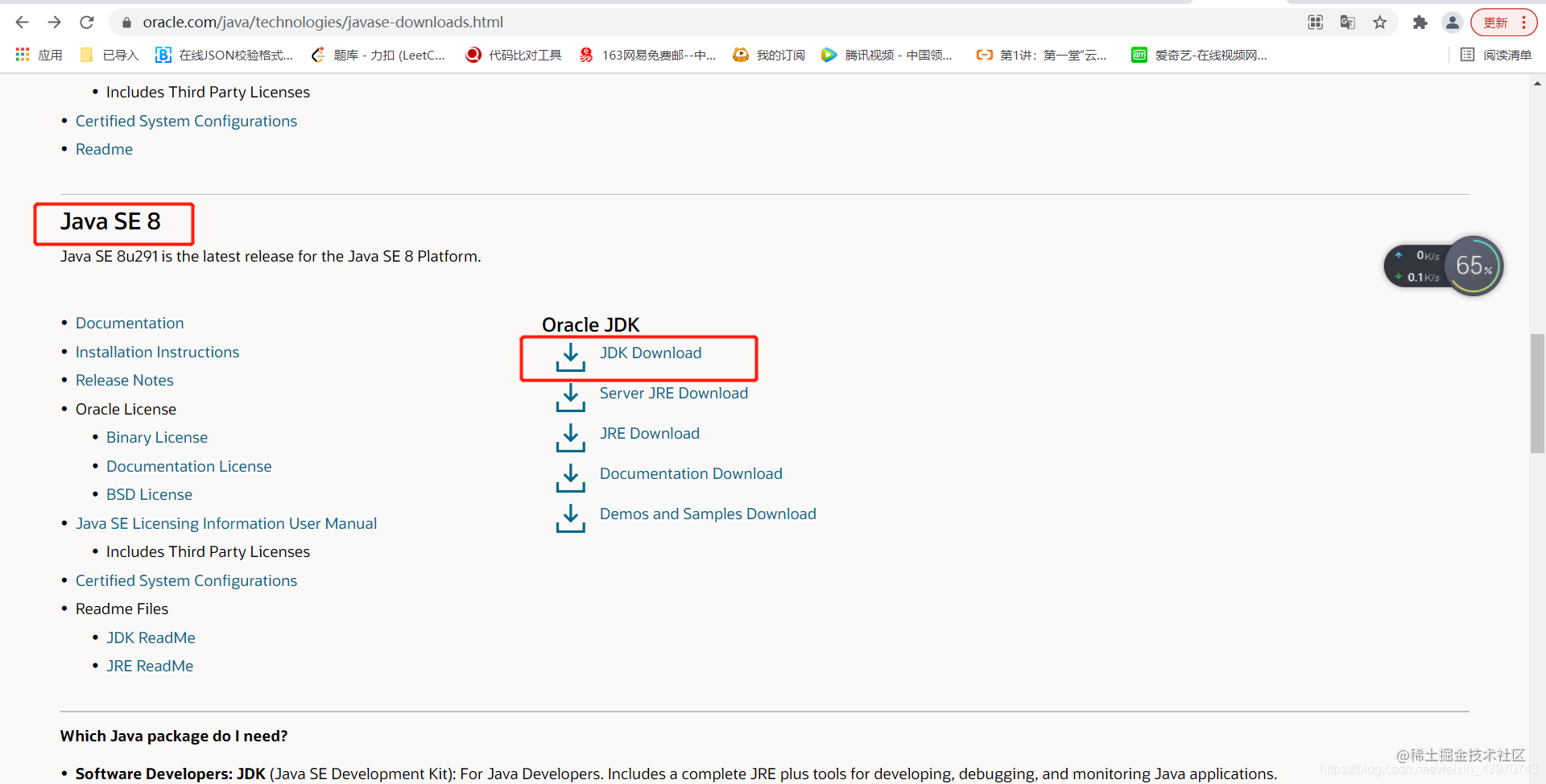This screenshot has width=1546, height=784.
Task: Open the Google Translate icon in address bar
Action: [1348, 22]
